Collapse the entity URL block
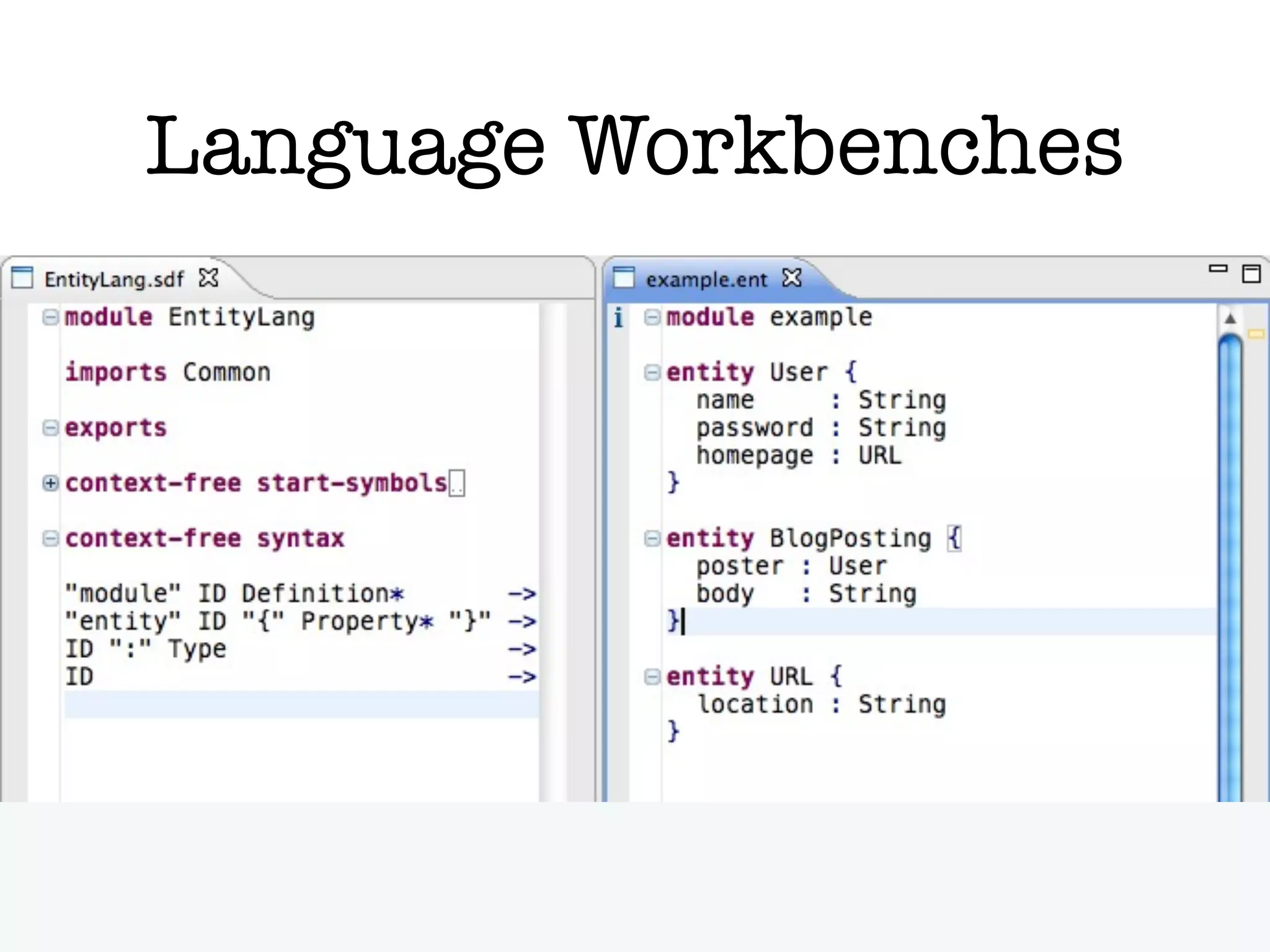This screenshot has height=952, width=1270. [x=652, y=677]
